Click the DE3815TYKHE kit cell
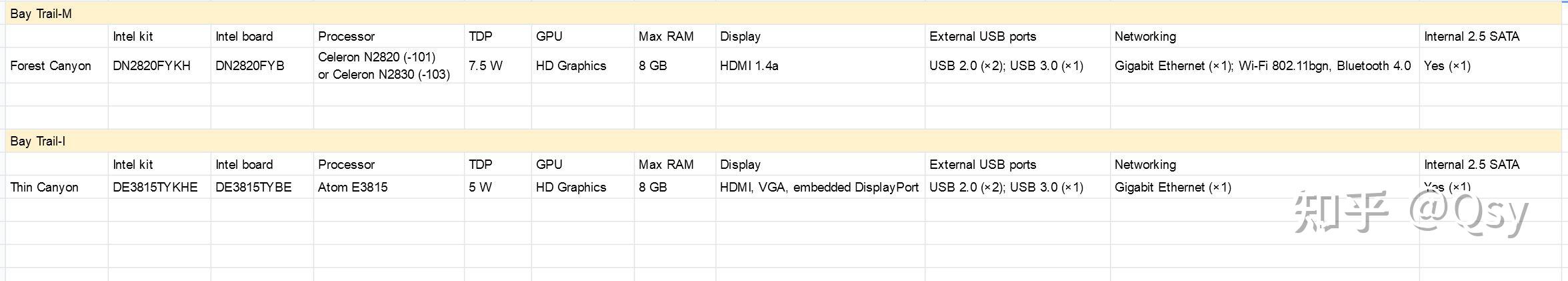Screen dimensions: 1568x281 pyautogui.click(x=155, y=187)
